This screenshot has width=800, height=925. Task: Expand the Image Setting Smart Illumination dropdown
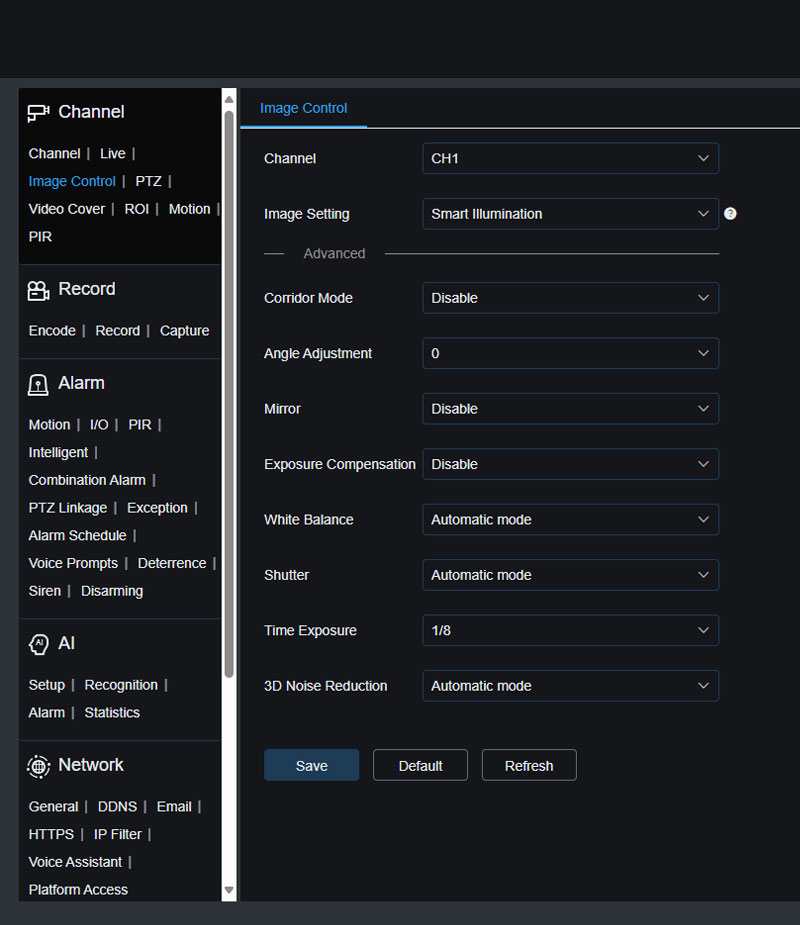click(570, 214)
